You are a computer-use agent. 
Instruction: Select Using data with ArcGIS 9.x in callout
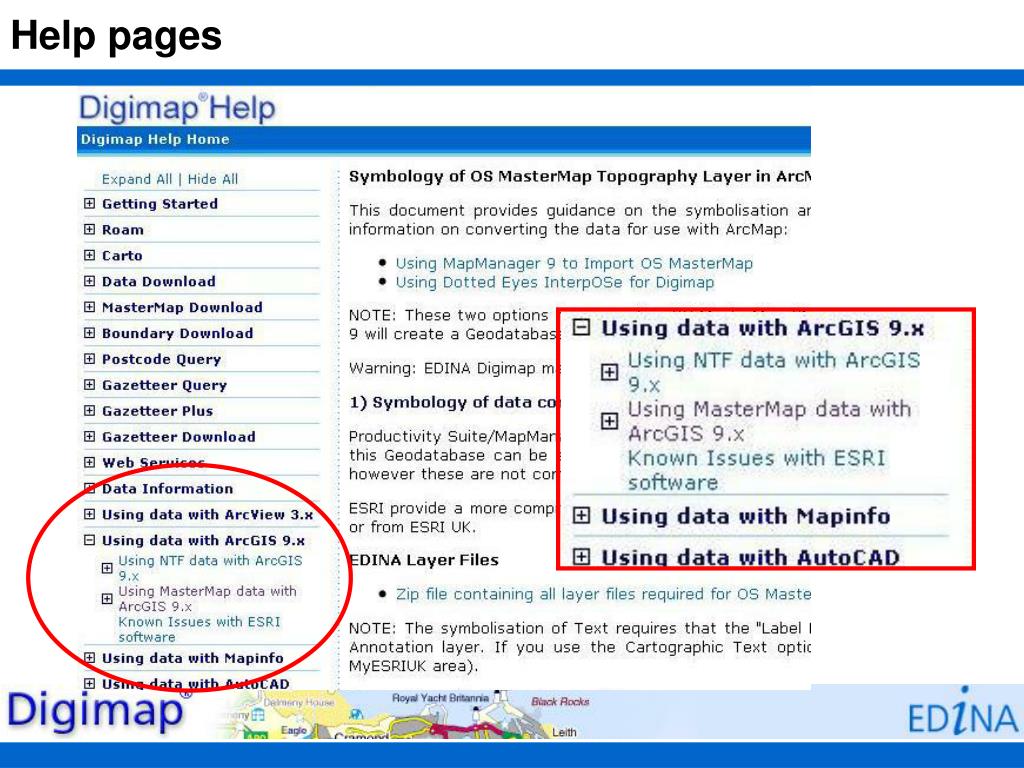coord(763,328)
